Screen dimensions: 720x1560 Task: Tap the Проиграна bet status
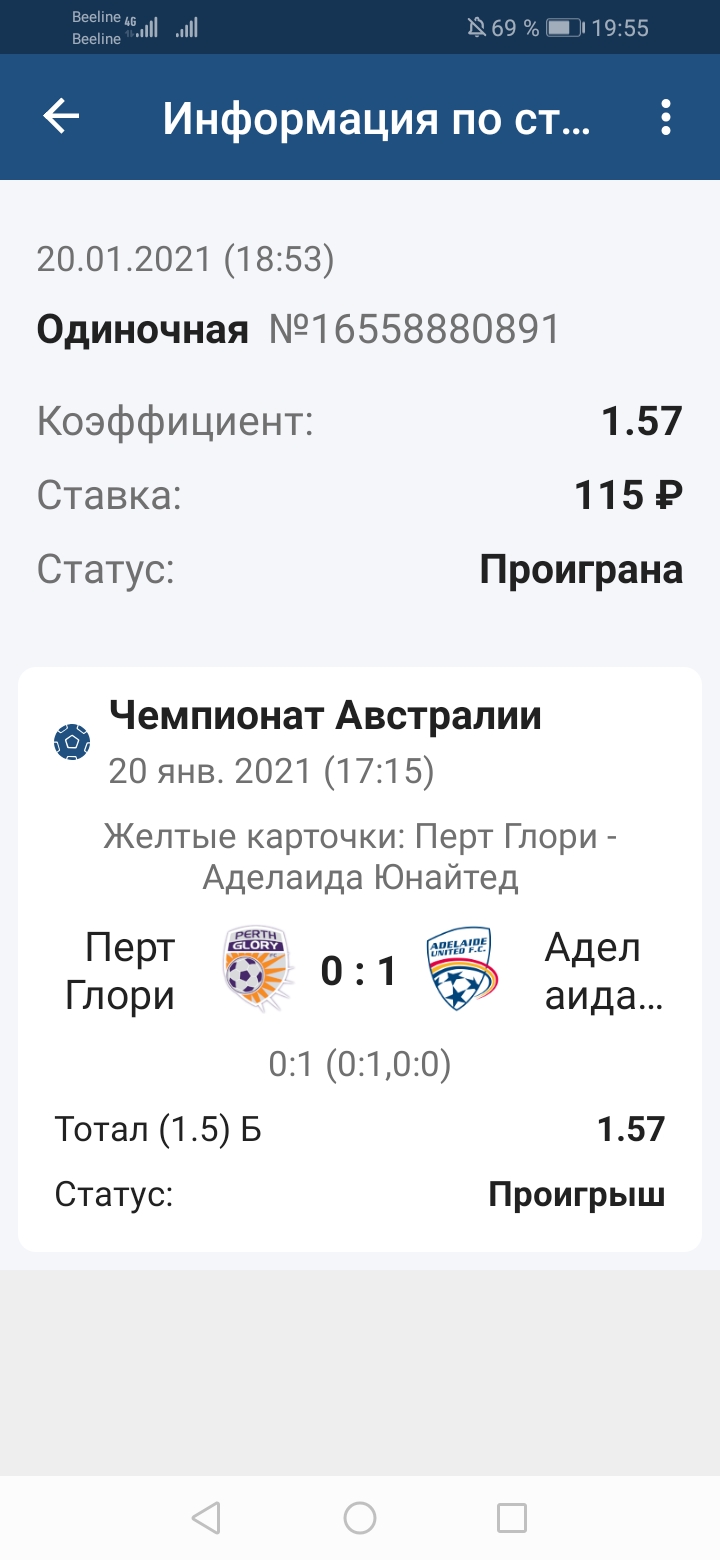point(581,569)
